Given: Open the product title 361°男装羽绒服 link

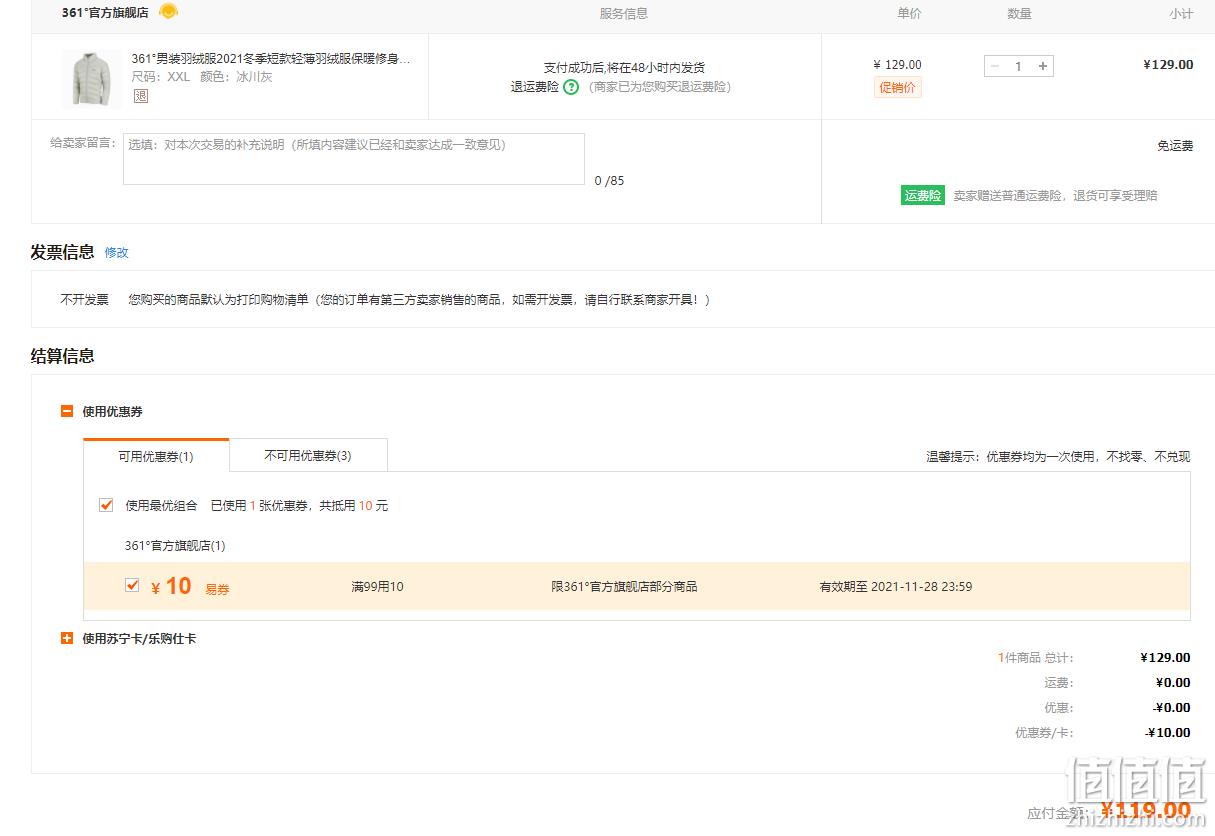Looking at the screenshot, I should pyautogui.click(x=271, y=59).
